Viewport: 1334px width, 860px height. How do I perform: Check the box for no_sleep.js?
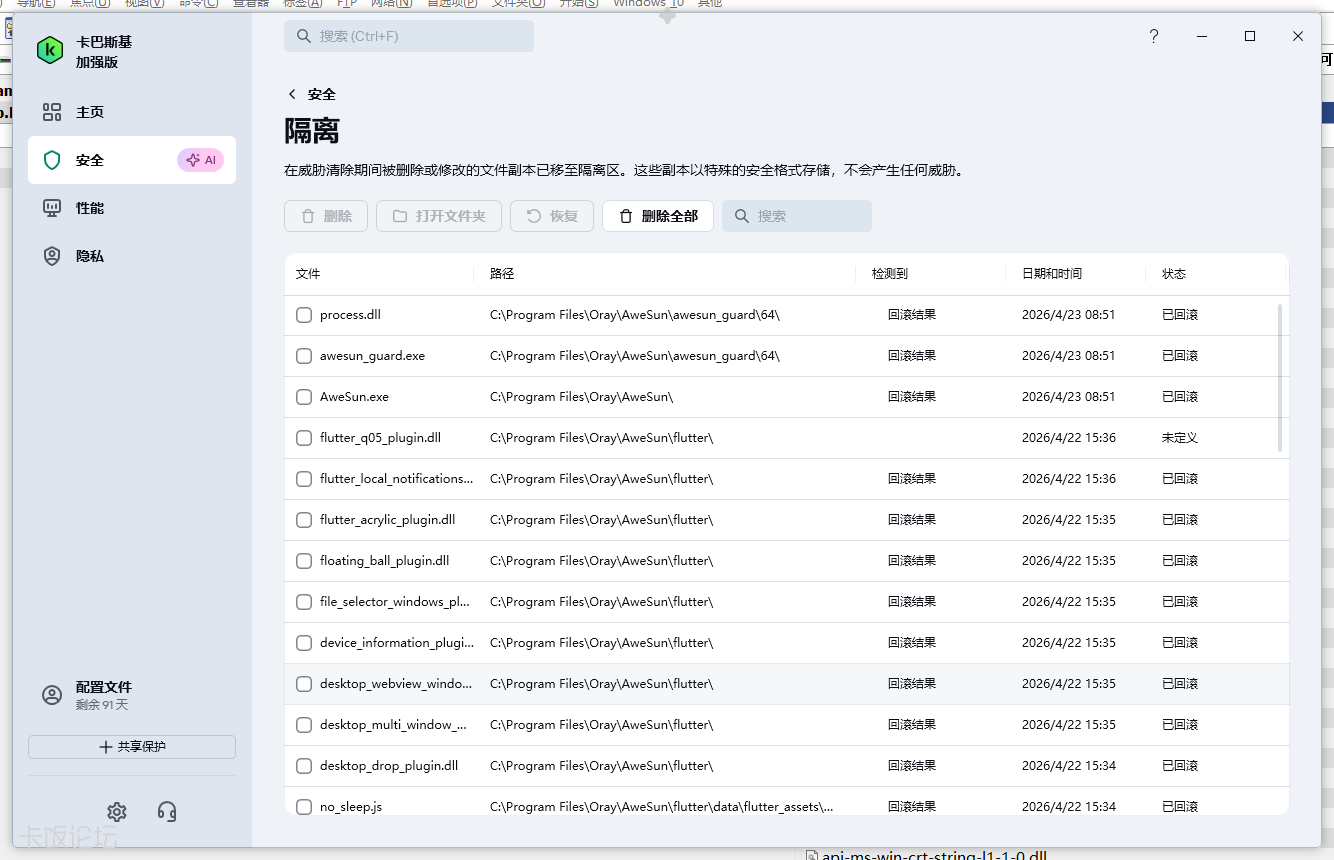click(x=304, y=807)
